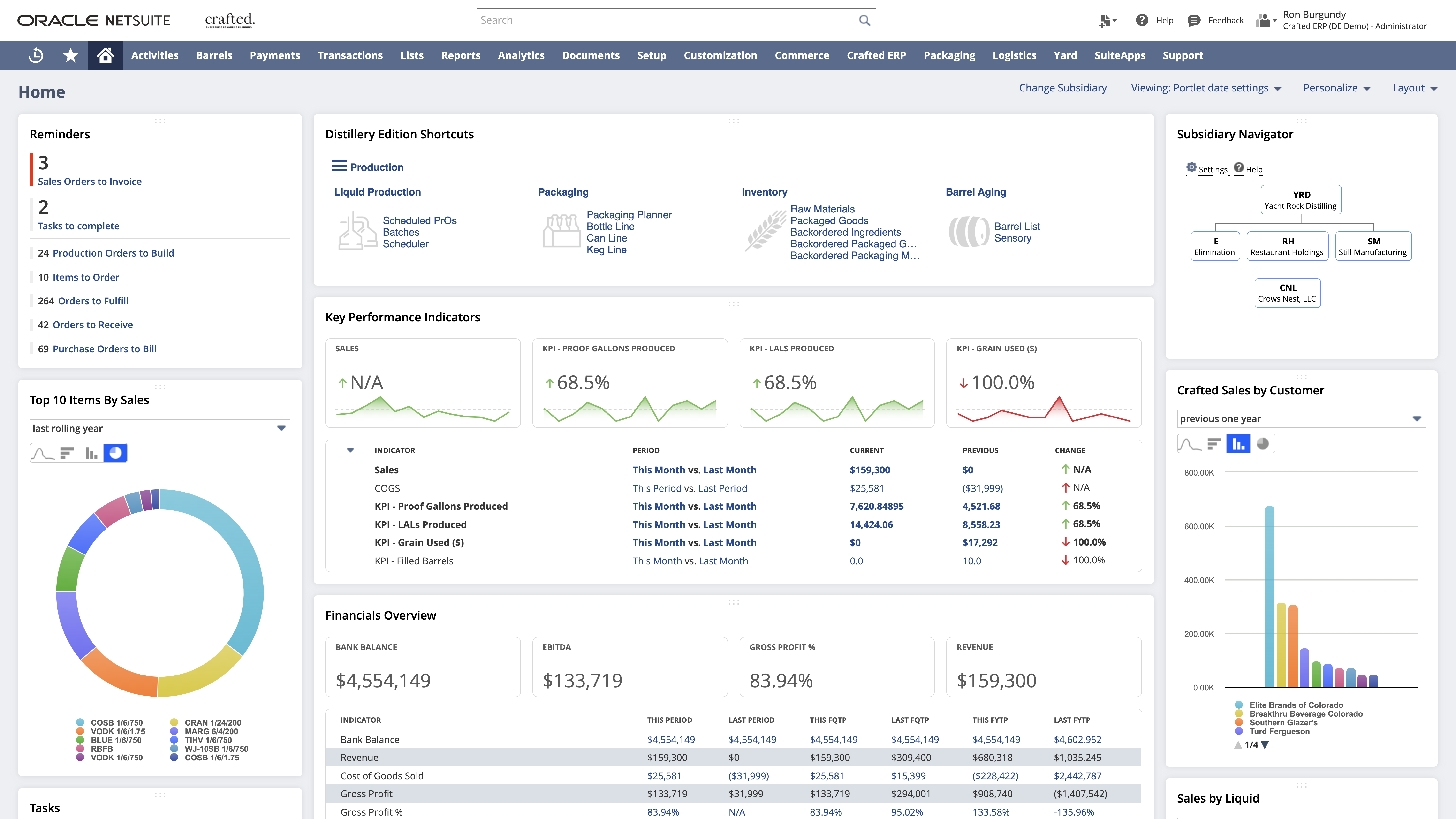Click the Help question mark icon
The width and height of the screenshot is (1456, 819).
click(x=1142, y=20)
